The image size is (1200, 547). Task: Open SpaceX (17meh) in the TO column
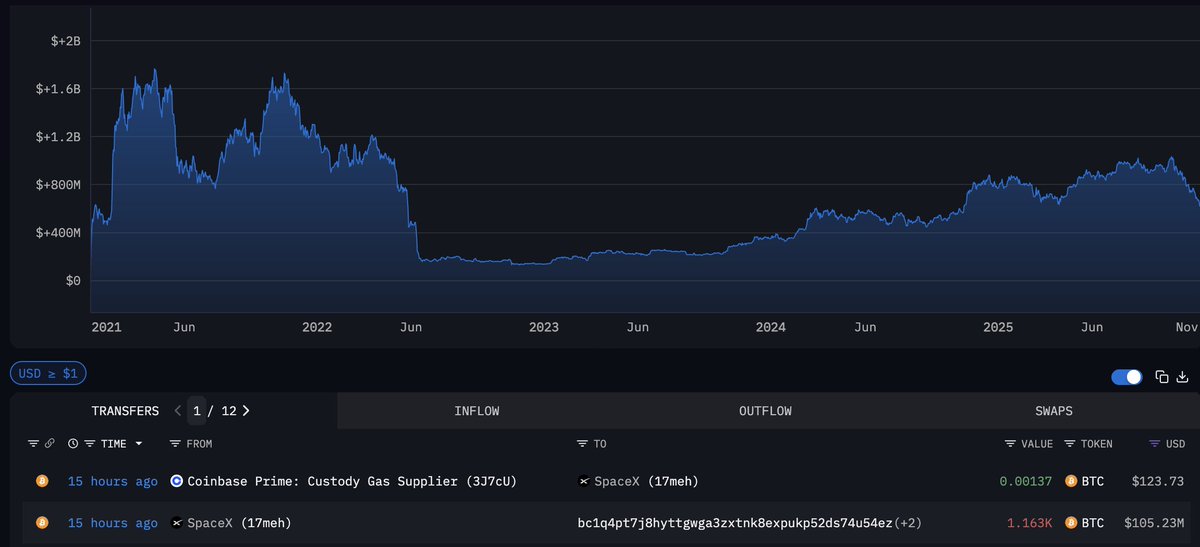click(x=646, y=481)
